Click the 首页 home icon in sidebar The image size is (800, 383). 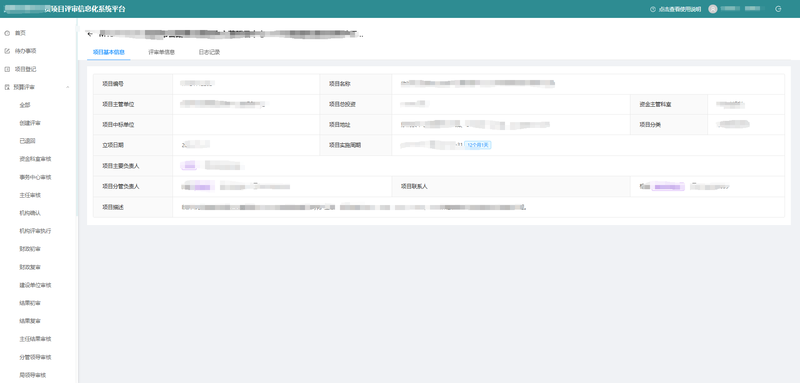pos(7,33)
